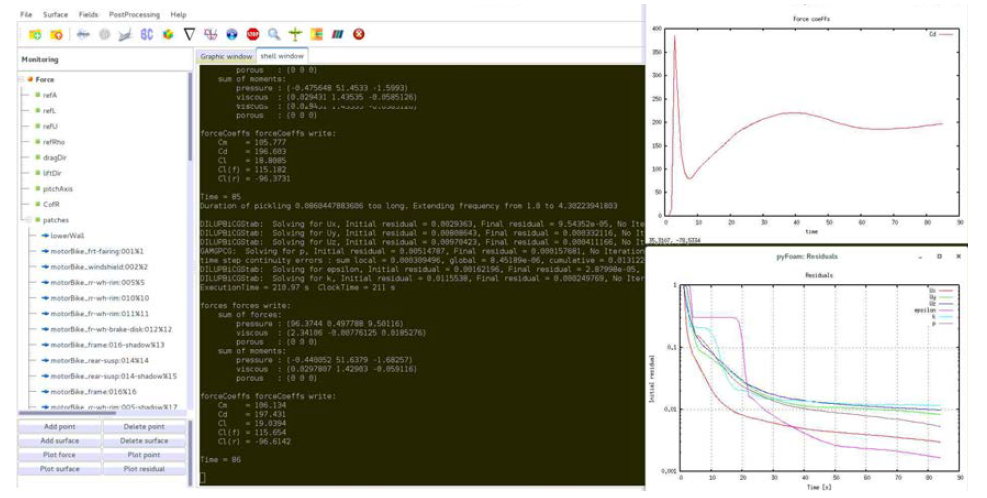Switch to the Graphic window tab

click(226, 56)
